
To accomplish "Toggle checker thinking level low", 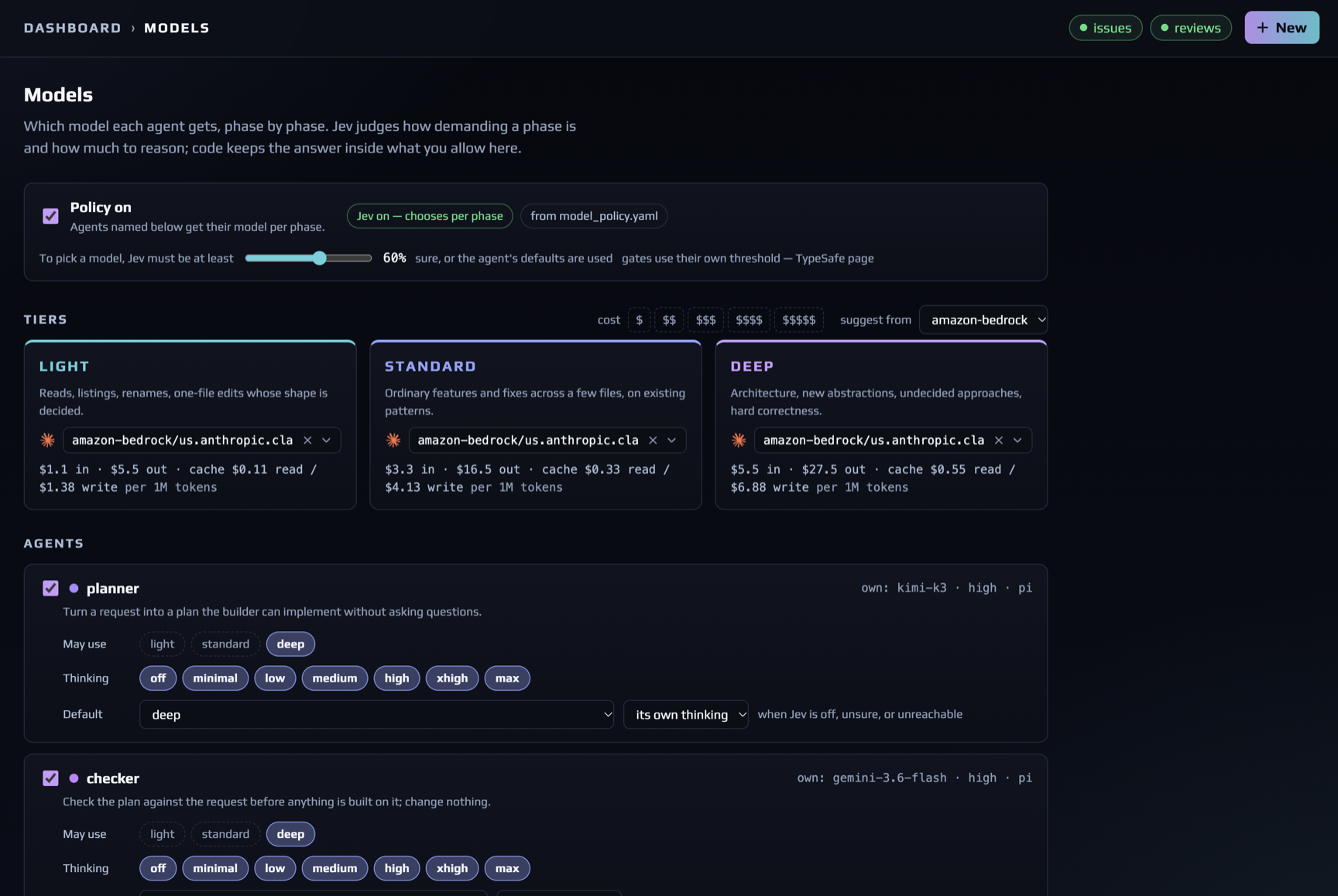I will 275,868.
